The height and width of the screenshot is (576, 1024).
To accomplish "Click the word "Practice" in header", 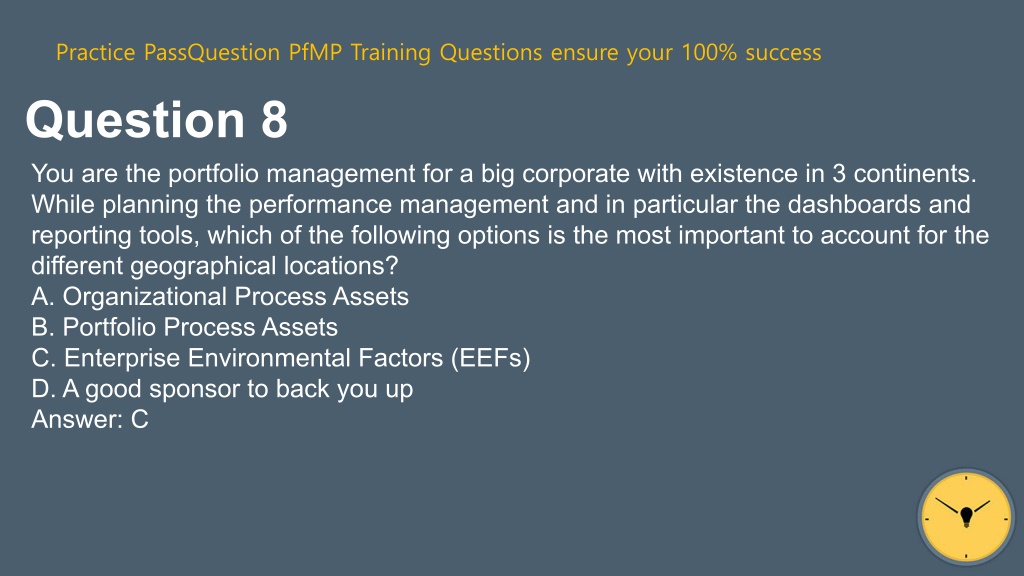I will pos(95,52).
